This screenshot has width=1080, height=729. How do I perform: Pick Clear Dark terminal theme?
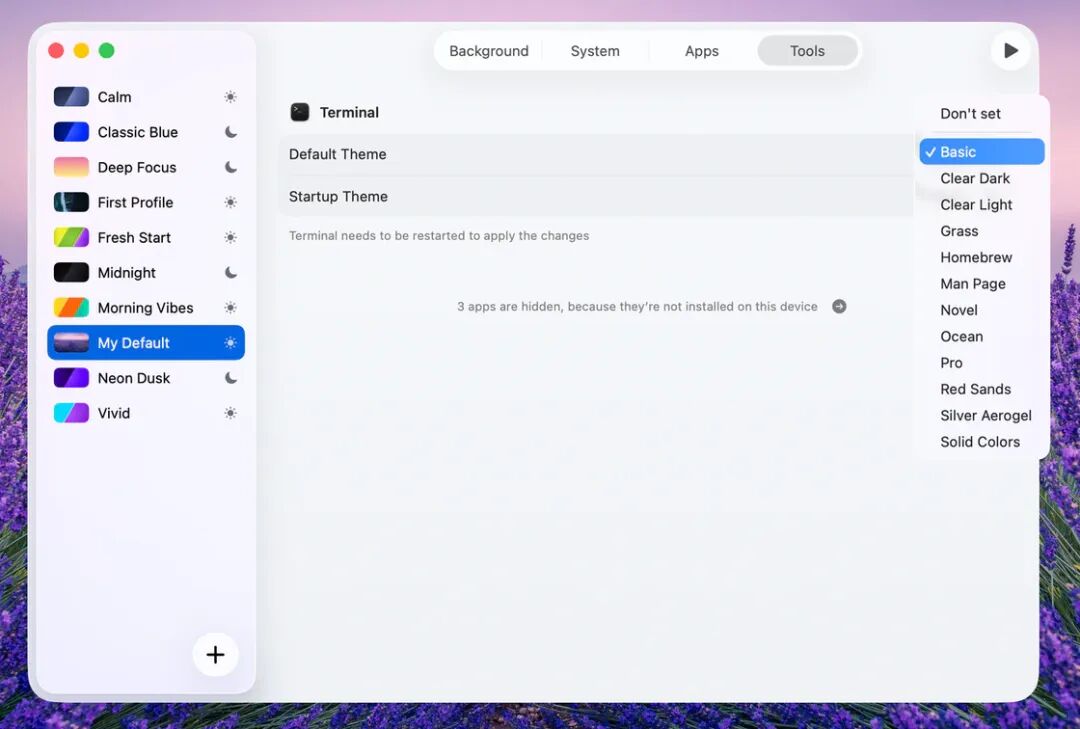pyautogui.click(x=982, y=178)
